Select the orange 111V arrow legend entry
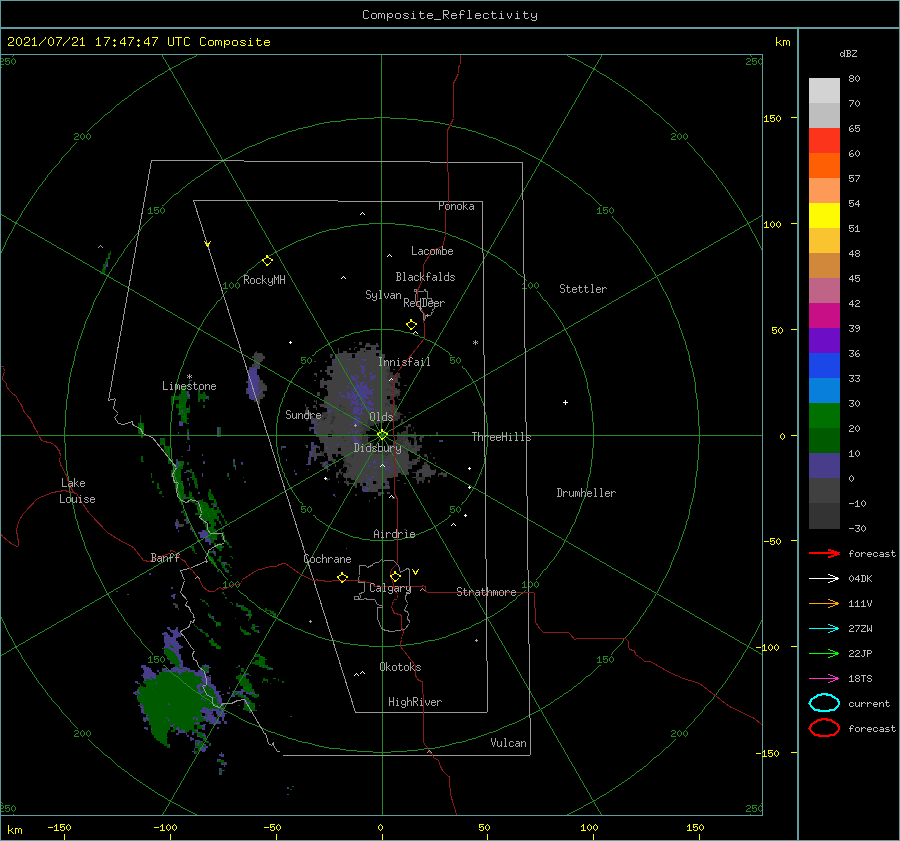 click(x=824, y=603)
